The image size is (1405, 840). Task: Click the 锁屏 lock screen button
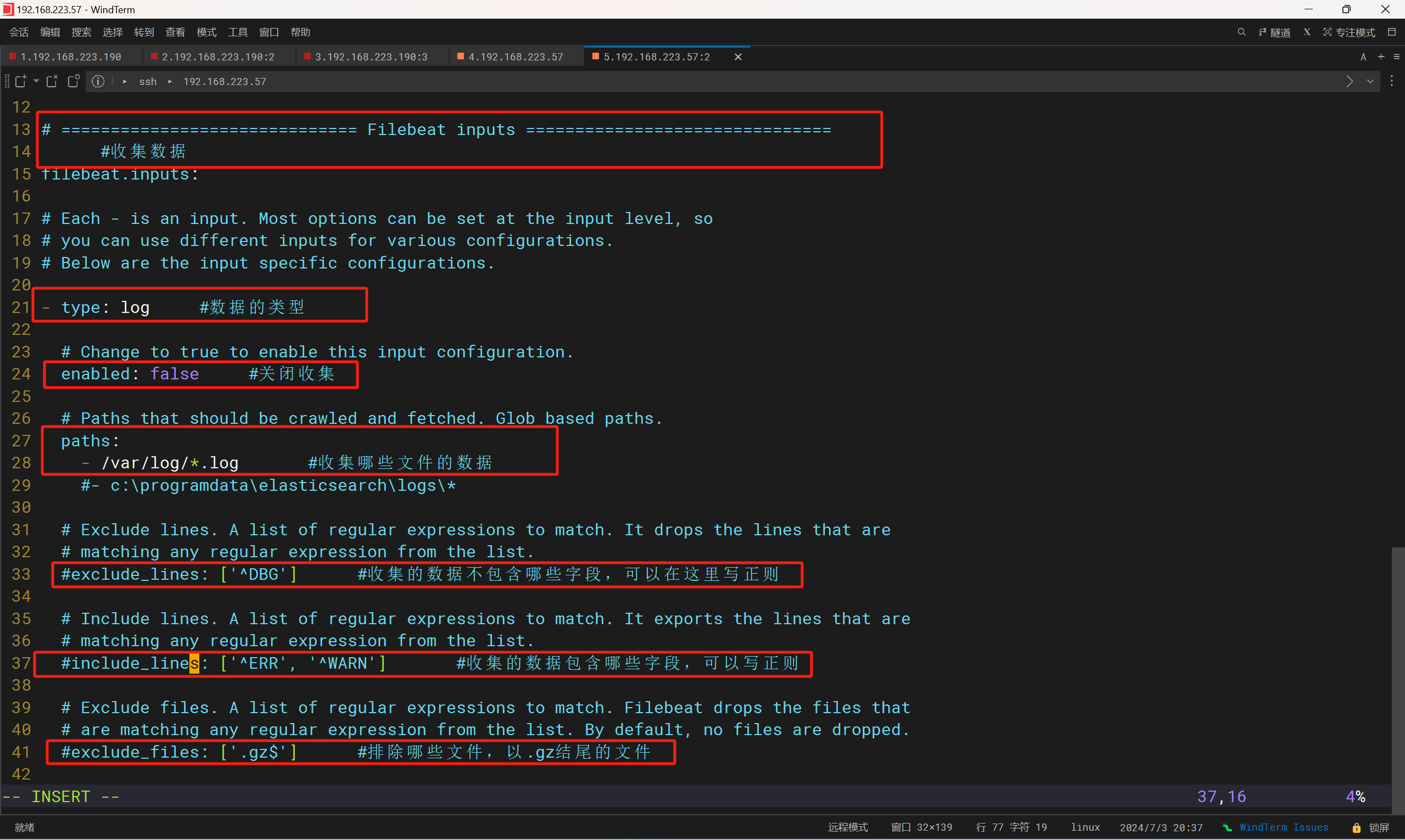[1371, 827]
